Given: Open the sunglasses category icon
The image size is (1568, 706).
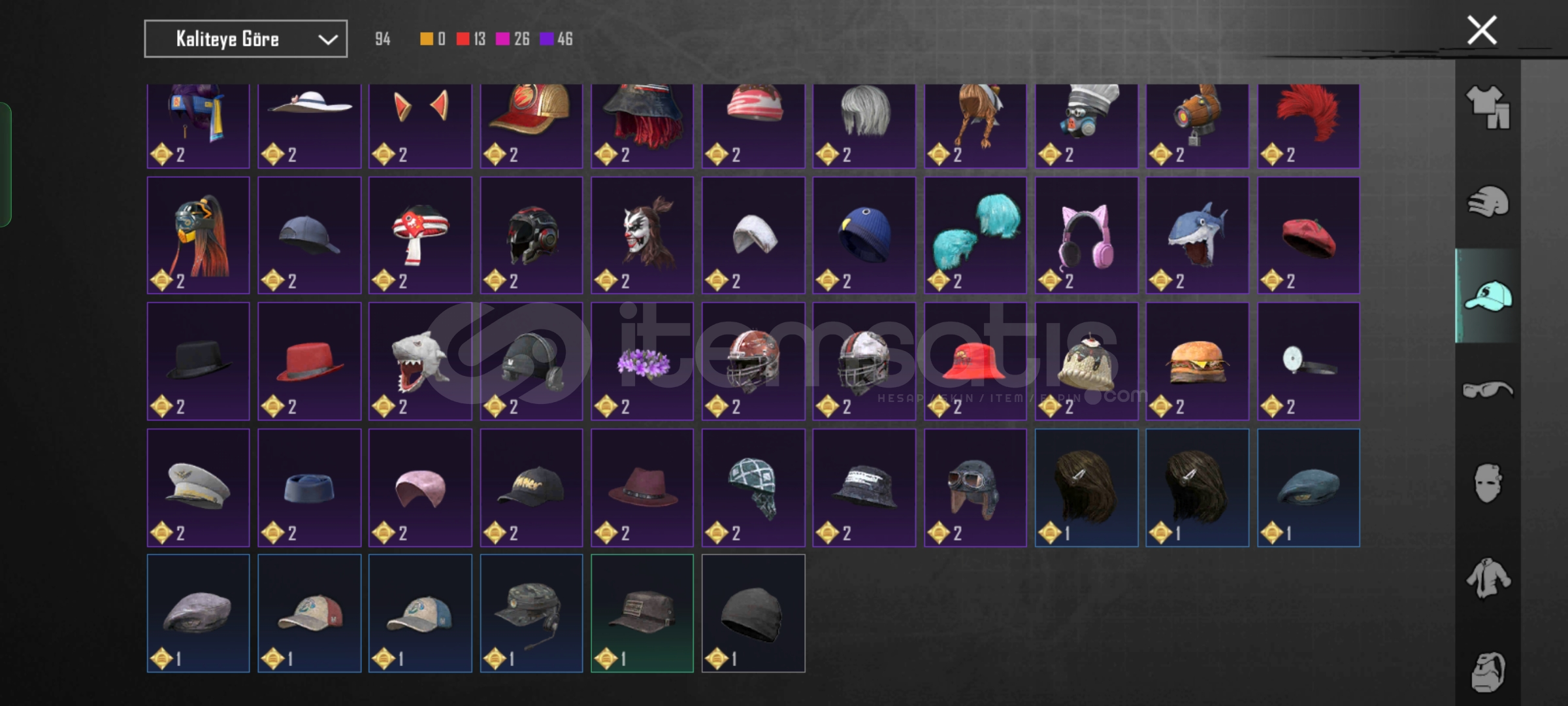Looking at the screenshot, I should click(x=1488, y=390).
